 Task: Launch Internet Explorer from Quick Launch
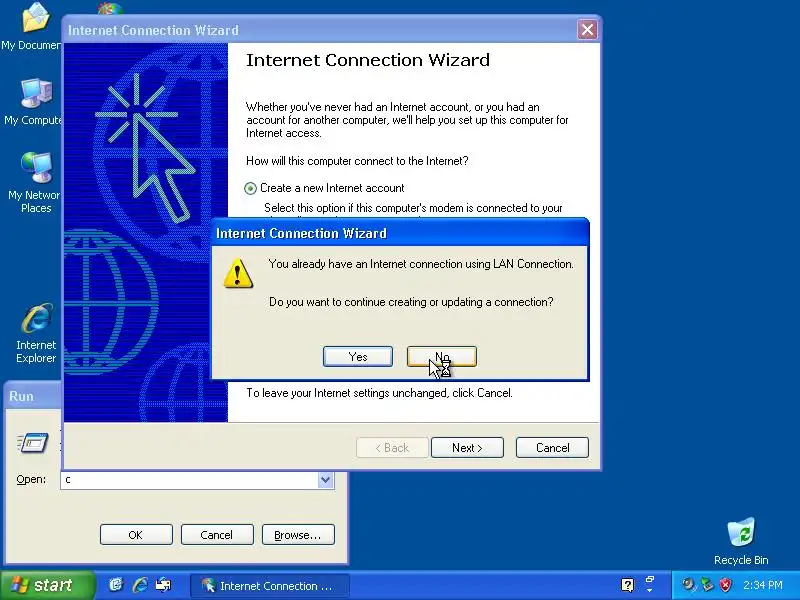click(140, 585)
